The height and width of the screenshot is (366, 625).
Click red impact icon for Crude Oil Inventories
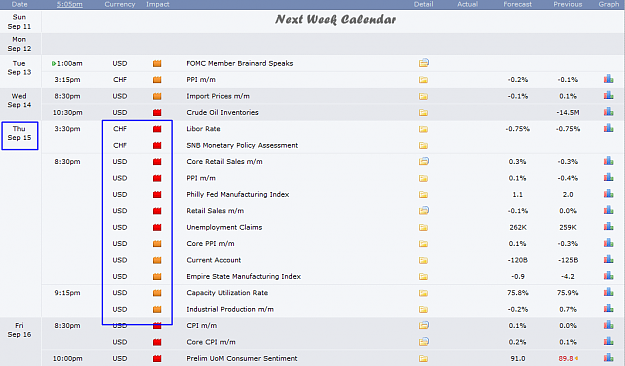click(157, 112)
